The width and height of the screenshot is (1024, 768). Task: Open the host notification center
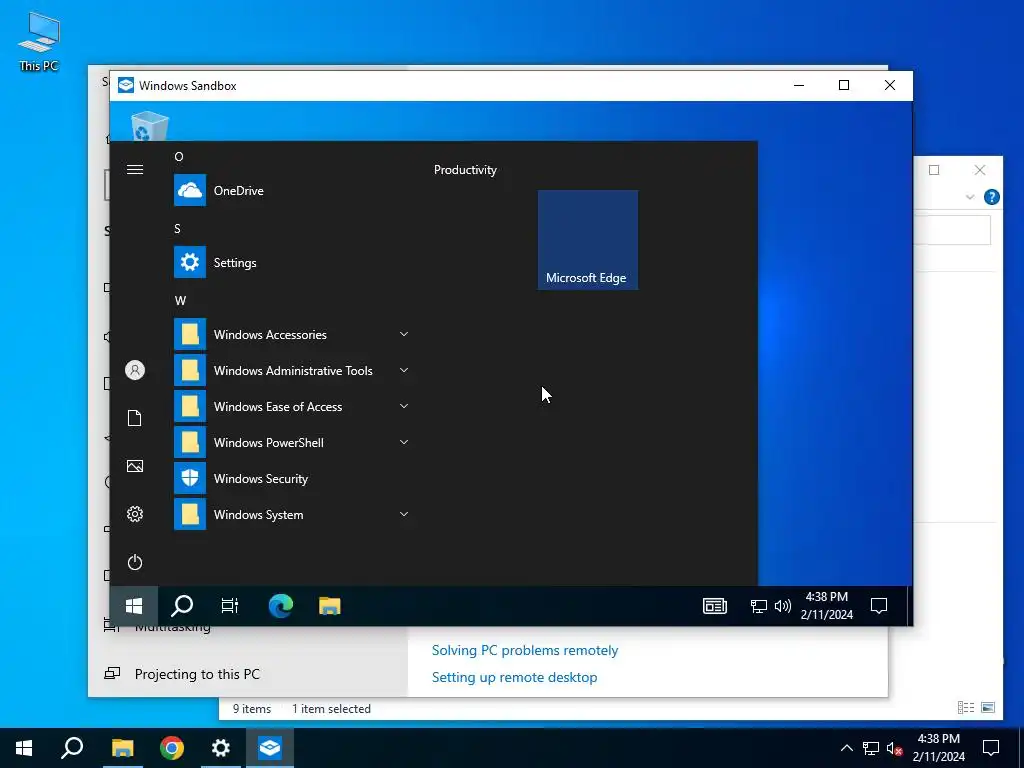point(991,748)
